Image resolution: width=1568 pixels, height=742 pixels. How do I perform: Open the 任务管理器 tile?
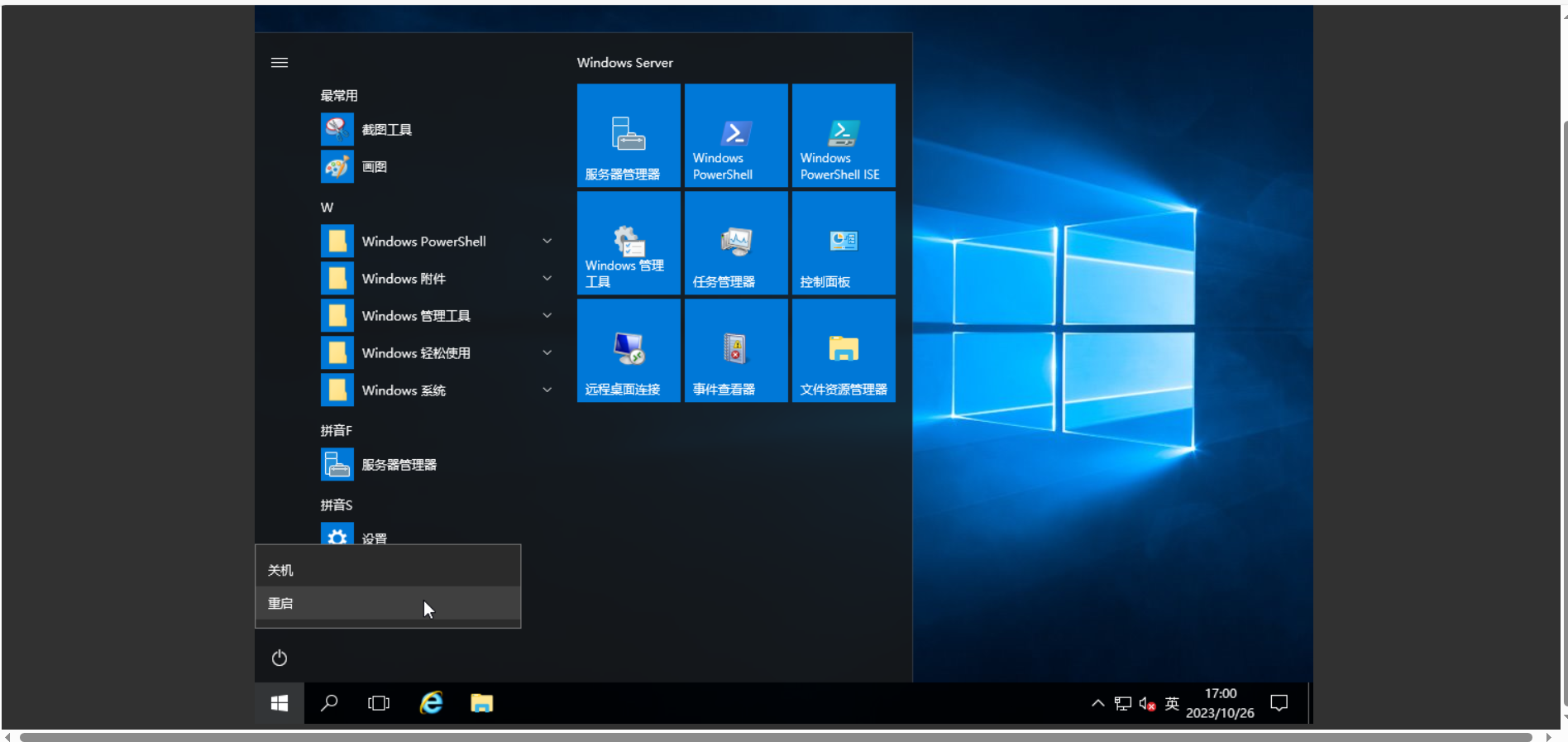pos(736,242)
